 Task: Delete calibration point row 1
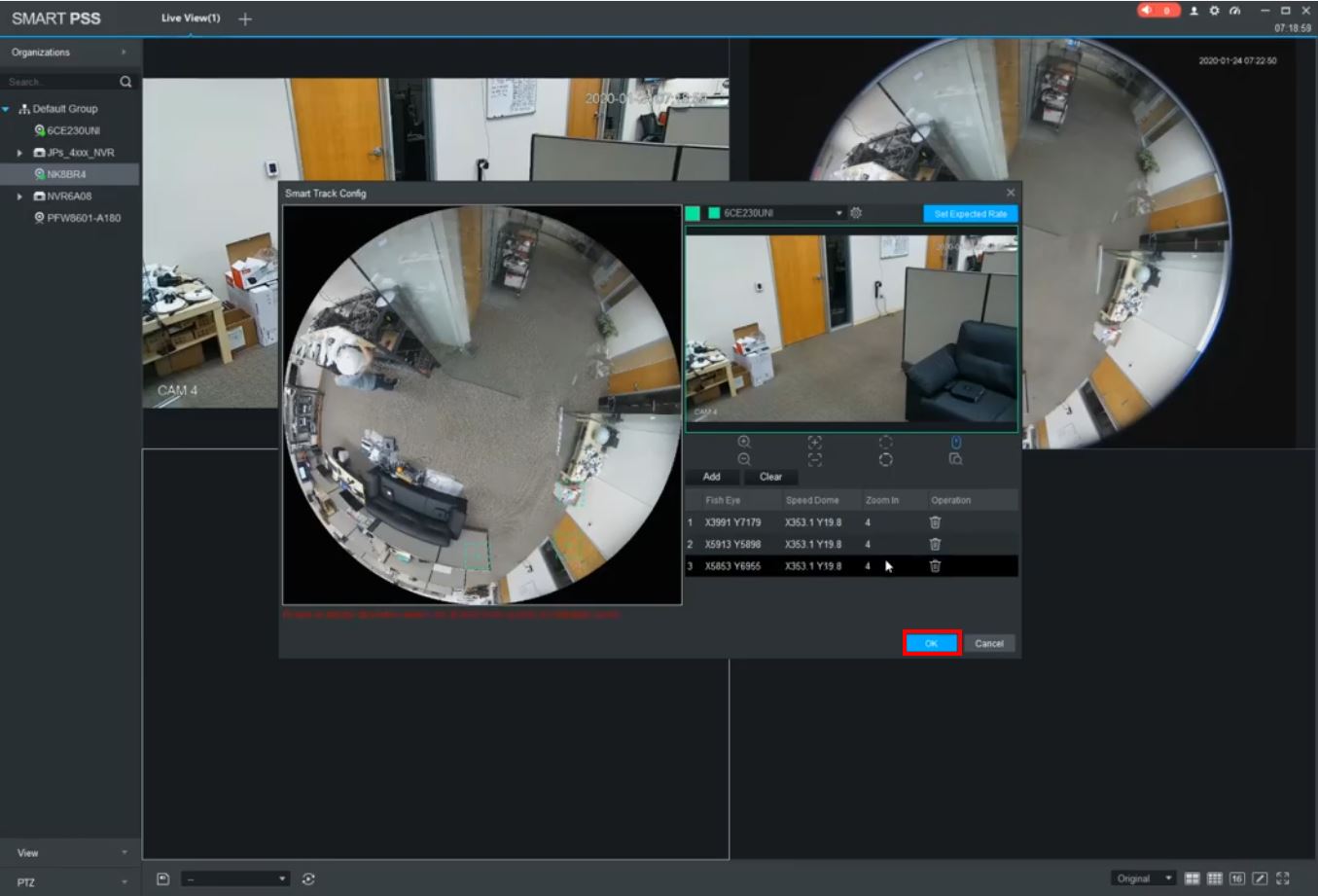coord(935,522)
